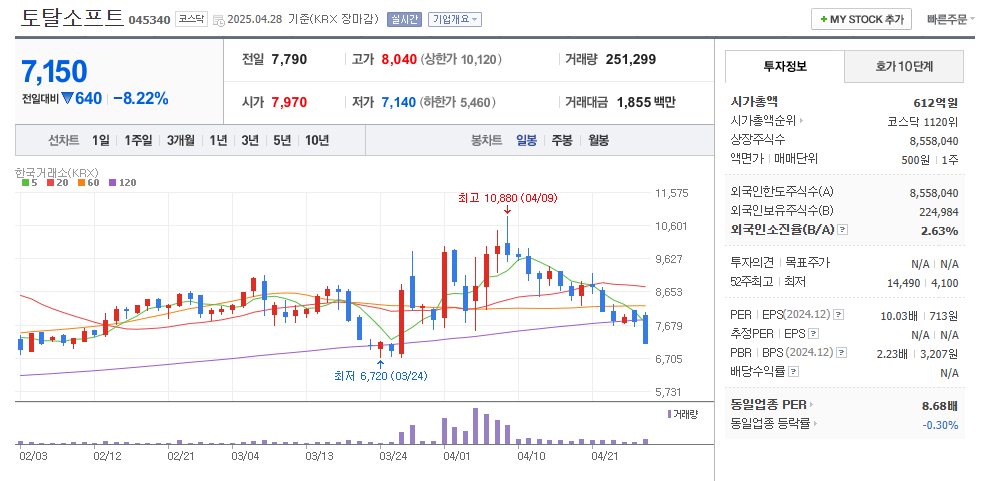Click the 동일업종 PER value 8.68배

point(940,405)
